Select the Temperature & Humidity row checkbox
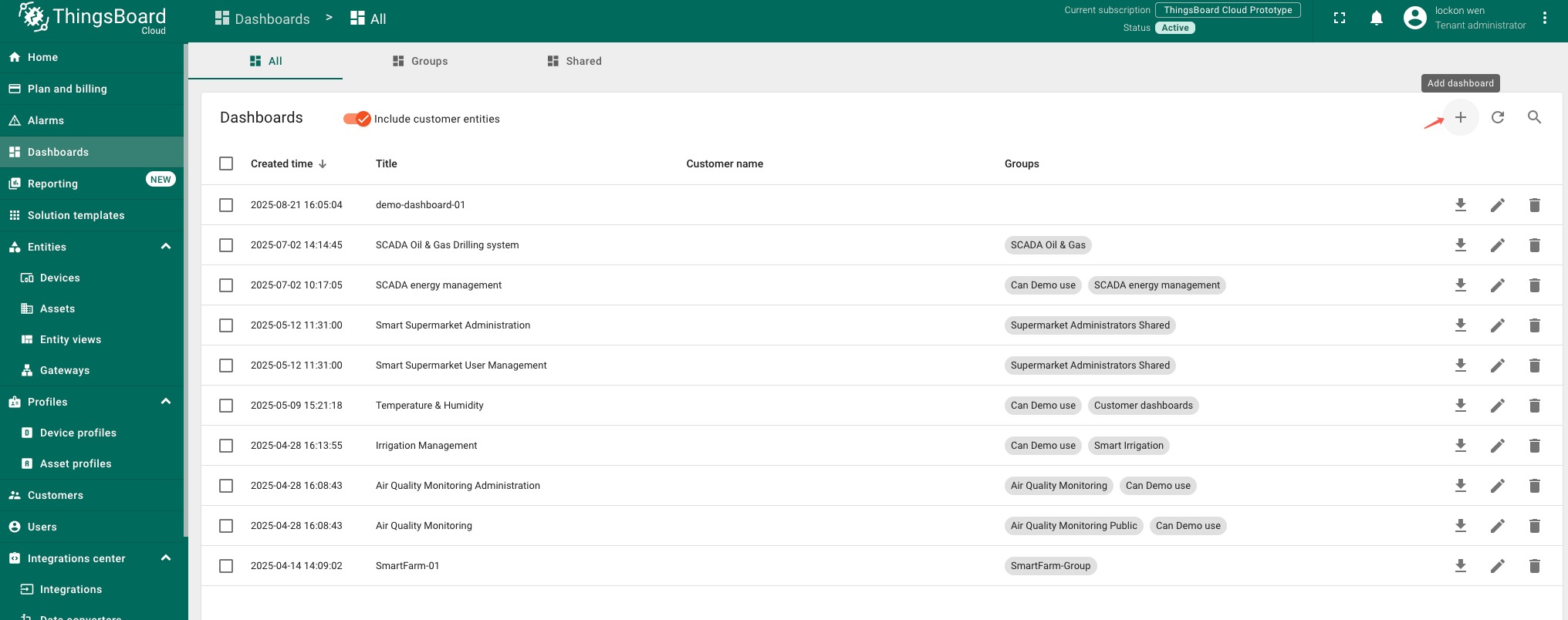Viewport: 1568px width, 620px height. coord(226,406)
